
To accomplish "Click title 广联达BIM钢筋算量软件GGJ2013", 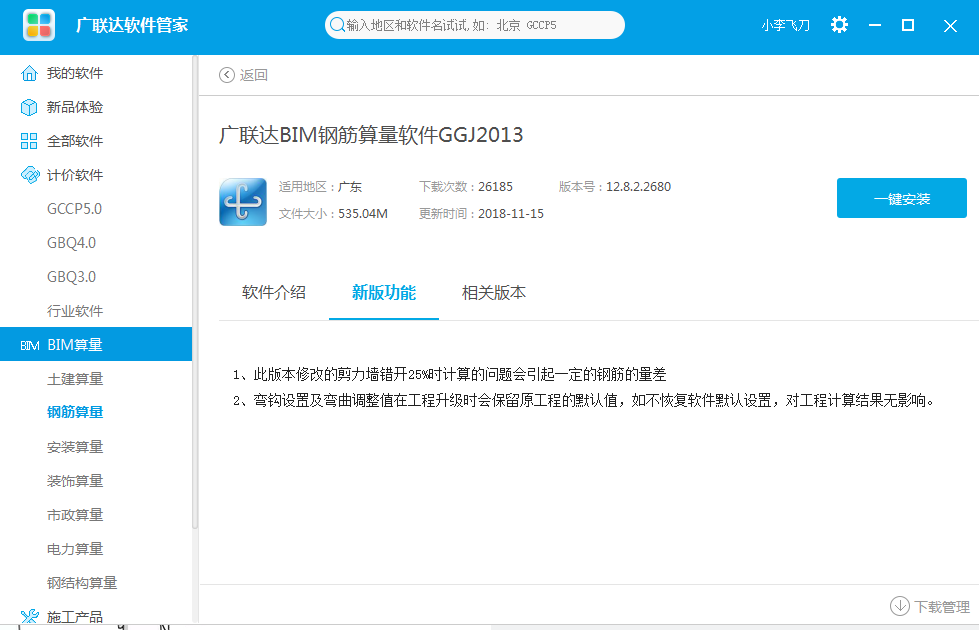I will pyautogui.click(x=371, y=135).
